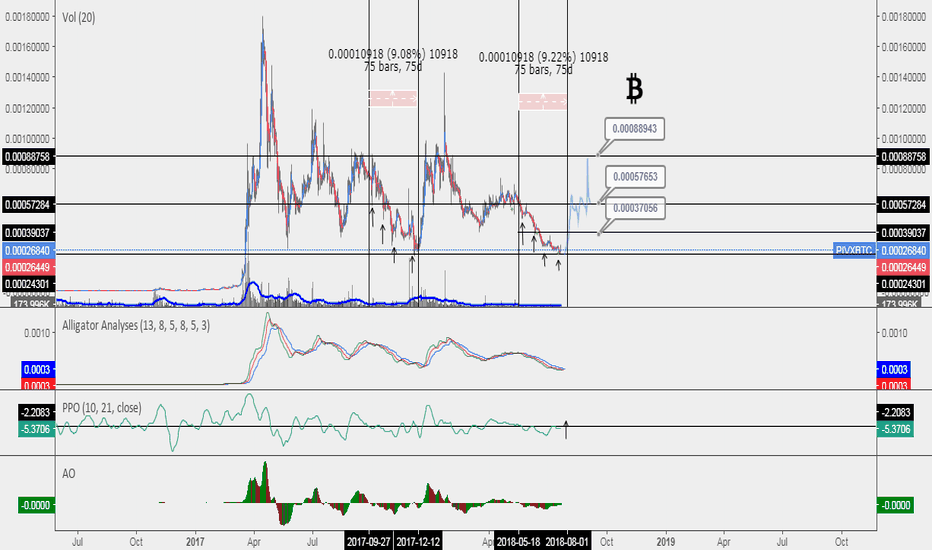The width and height of the screenshot is (932, 550).
Task: Select the AO indicator label
Action: tap(68, 473)
